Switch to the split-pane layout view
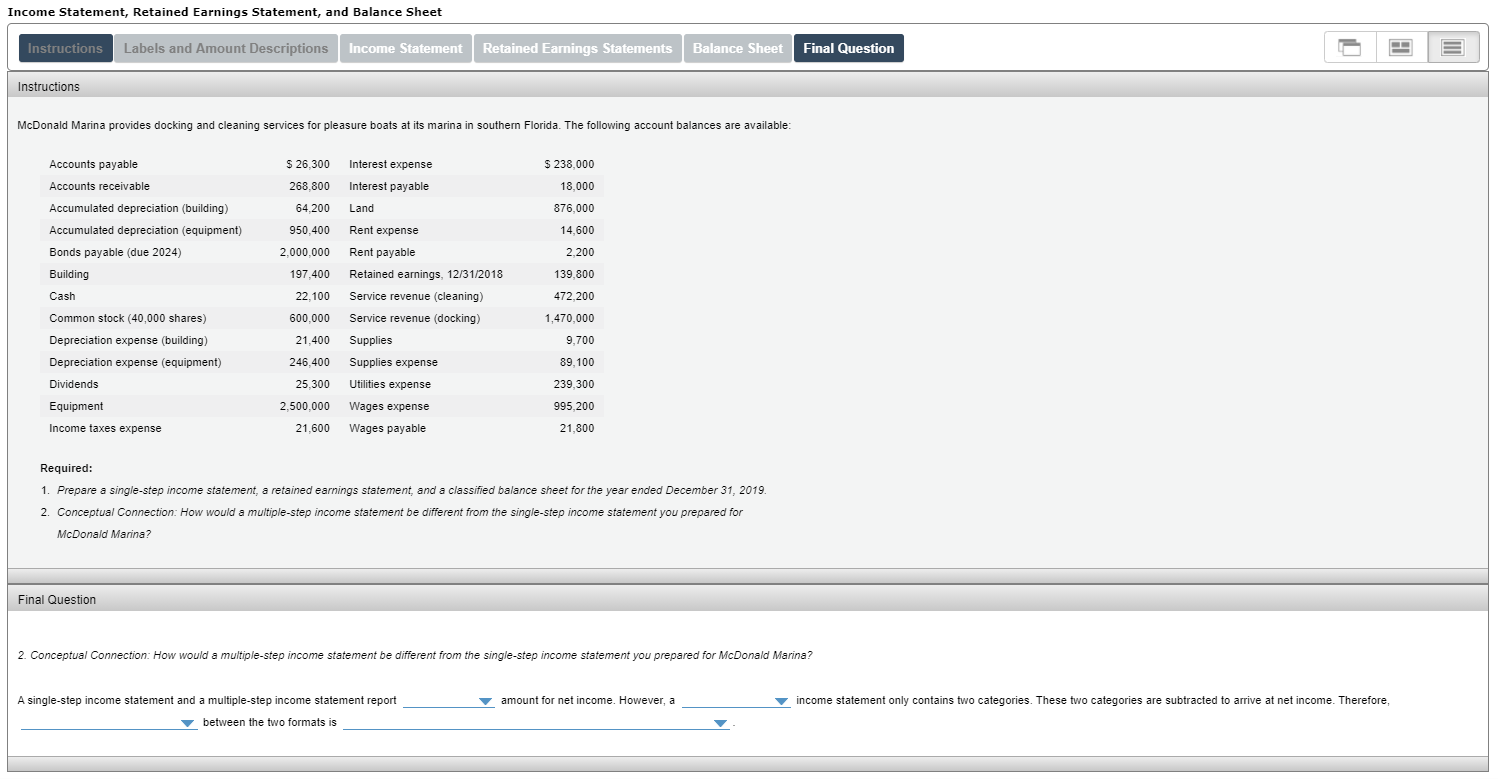The width and height of the screenshot is (1498, 779). [x=1400, y=46]
